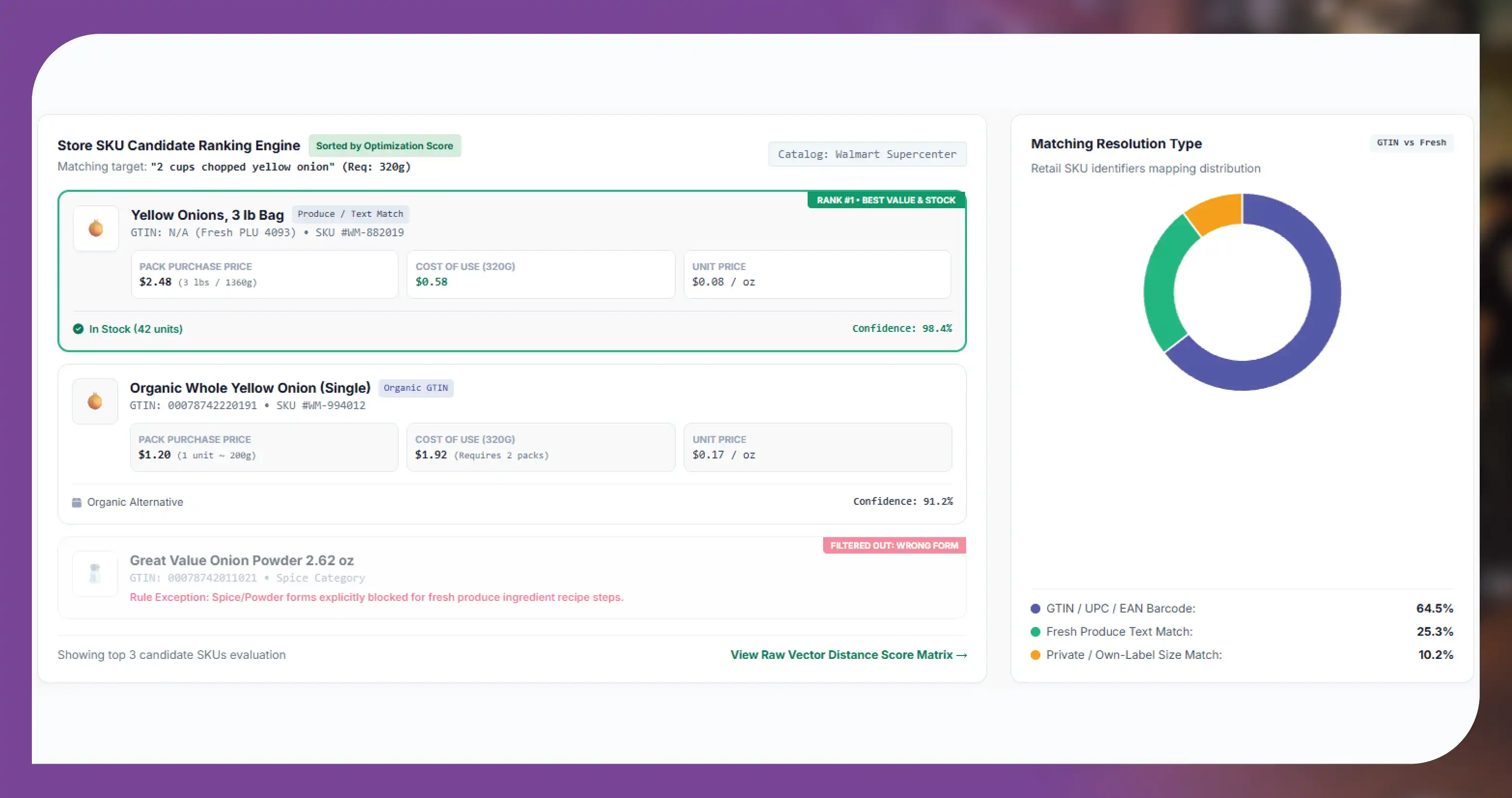Click the Organic Whole Yellow Onion product thumbnail
1512x798 pixels.
click(95, 401)
